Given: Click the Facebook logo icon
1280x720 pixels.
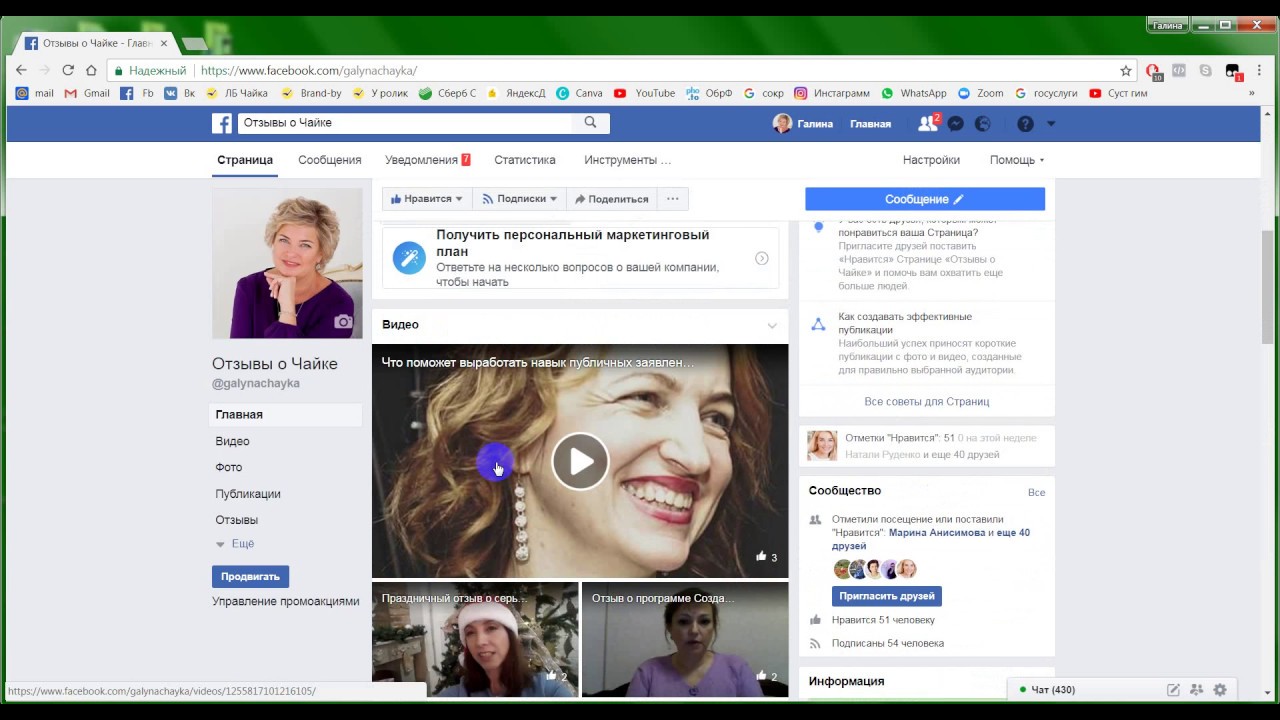Looking at the screenshot, I should tap(222, 123).
